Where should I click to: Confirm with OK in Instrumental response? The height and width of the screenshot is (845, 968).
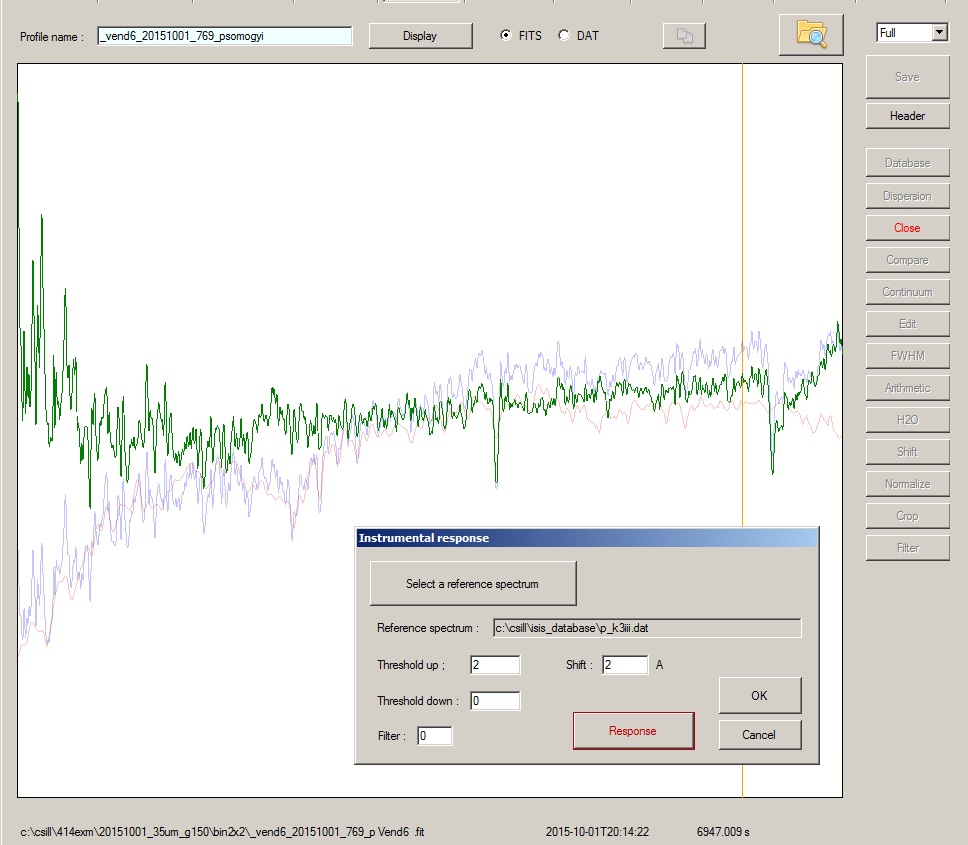click(760, 696)
